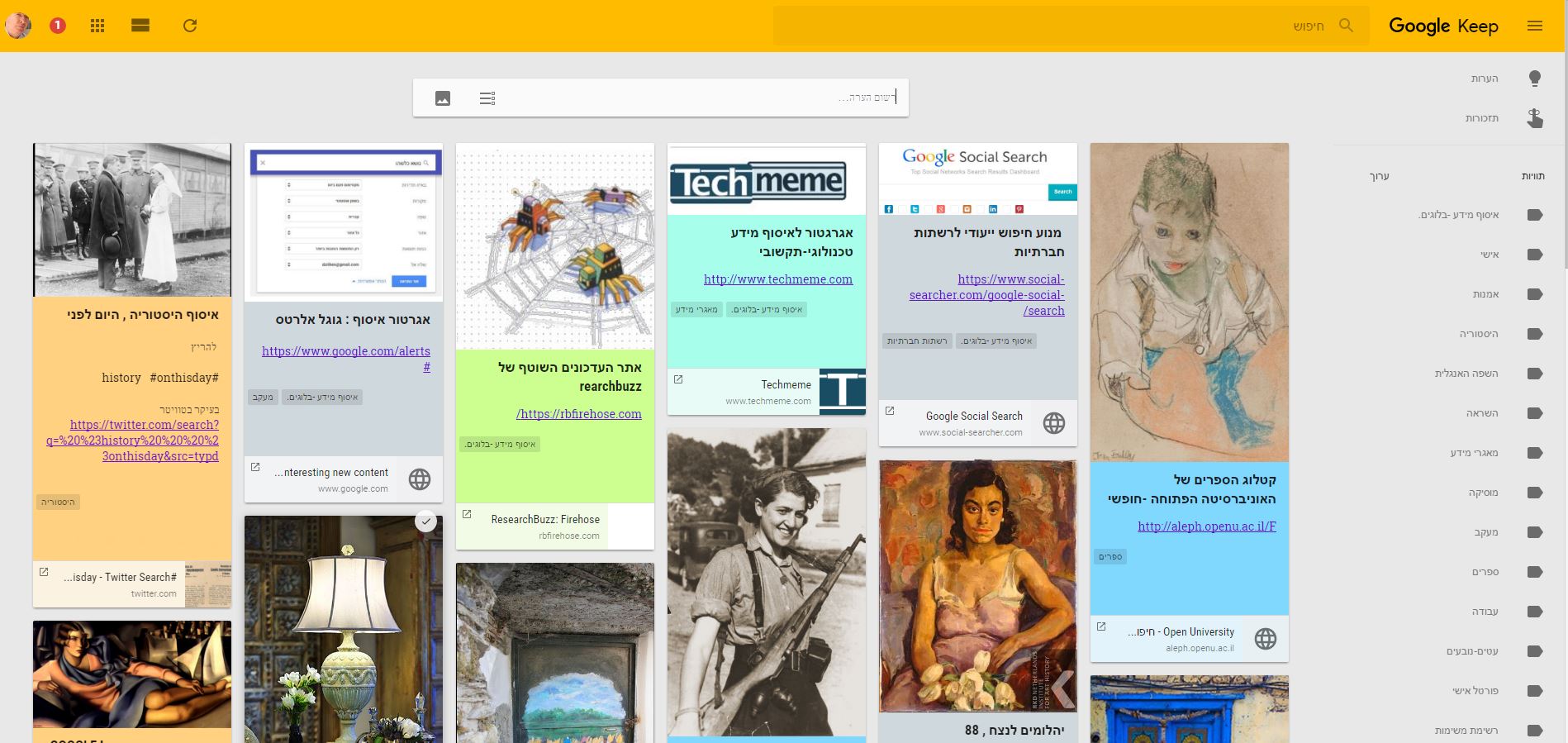Viewport: 1568px width, 743px height.
Task: Click the refresh icon in header
Action: point(190,26)
